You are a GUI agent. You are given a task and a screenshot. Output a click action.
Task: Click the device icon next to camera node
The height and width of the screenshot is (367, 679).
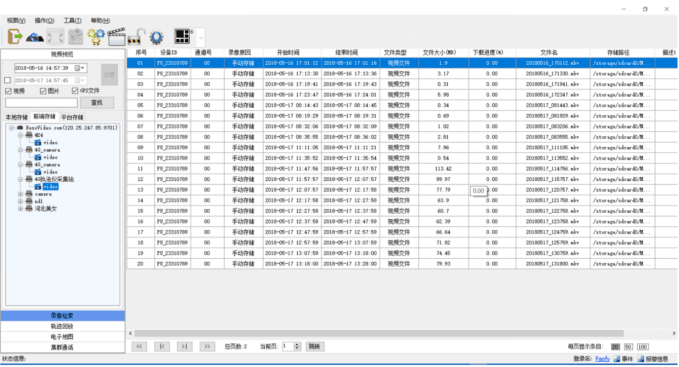[29, 194]
